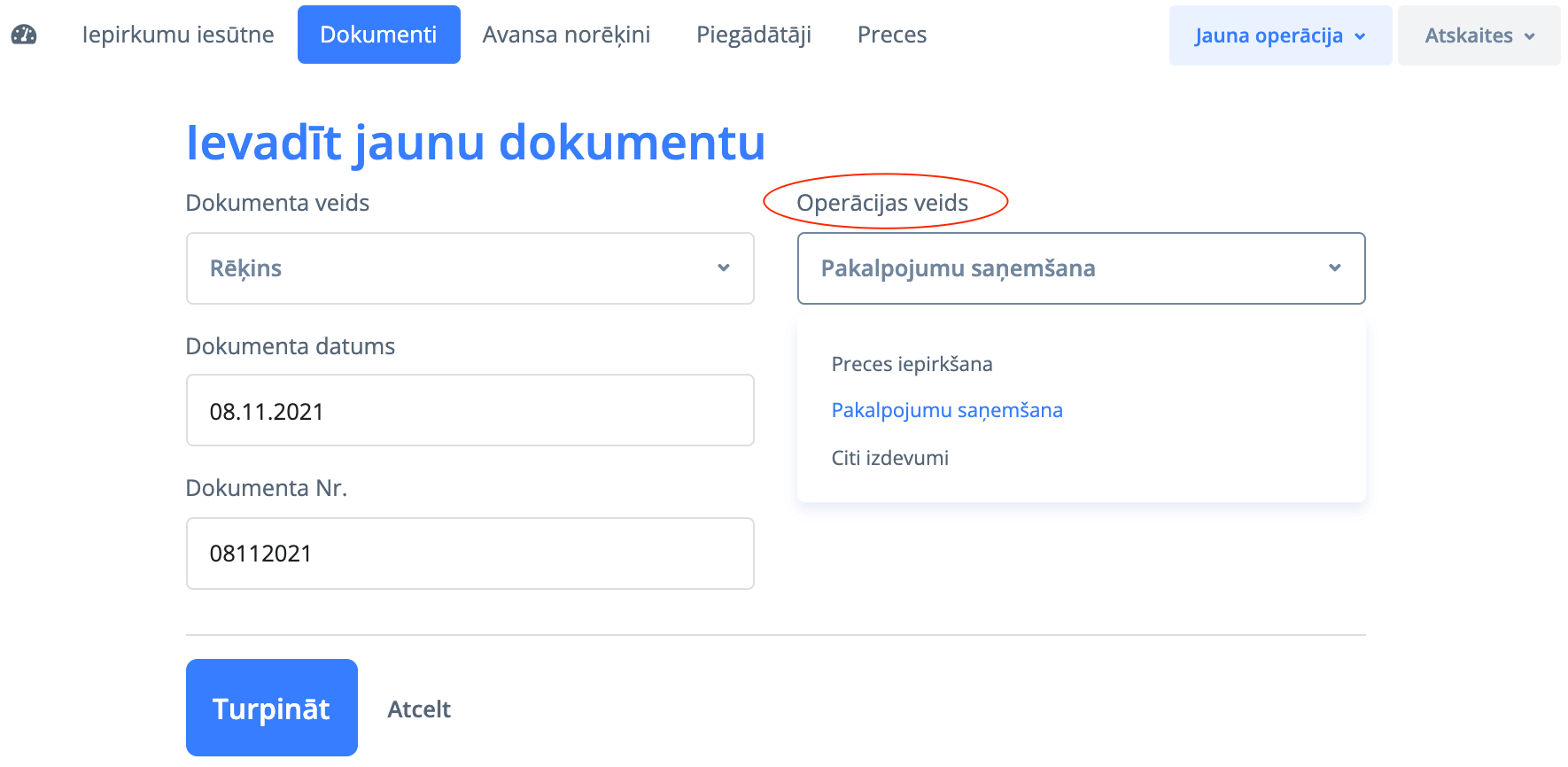Open the Preces menu item
The height and width of the screenshot is (767, 1568).
coord(891,35)
